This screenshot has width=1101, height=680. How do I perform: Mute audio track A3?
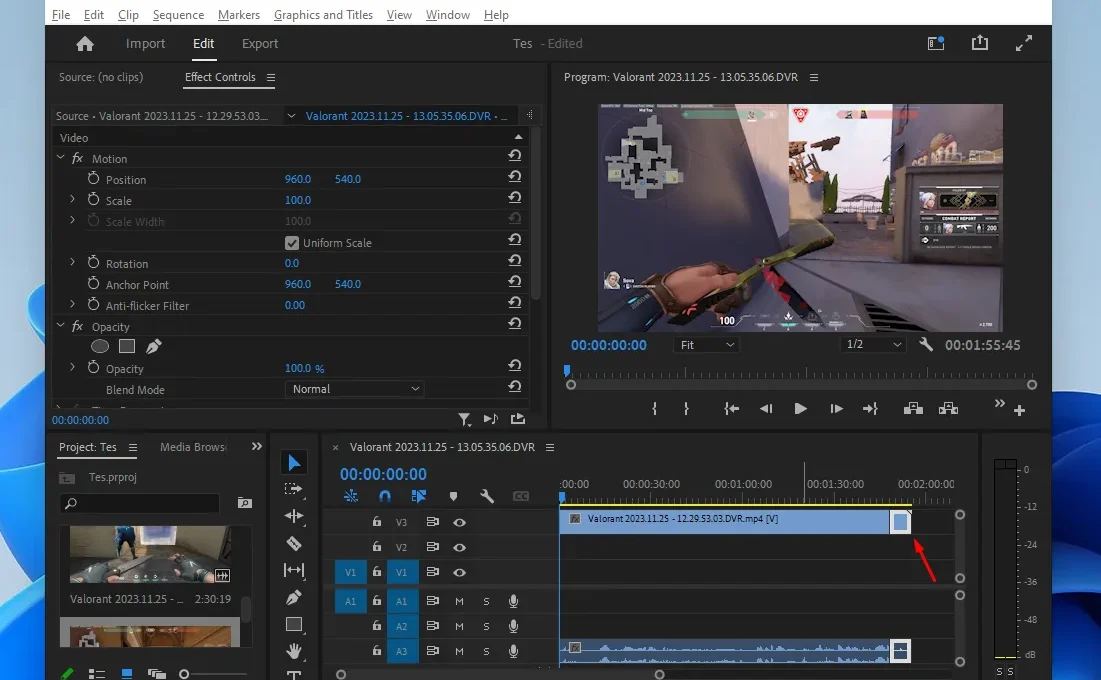coord(459,651)
